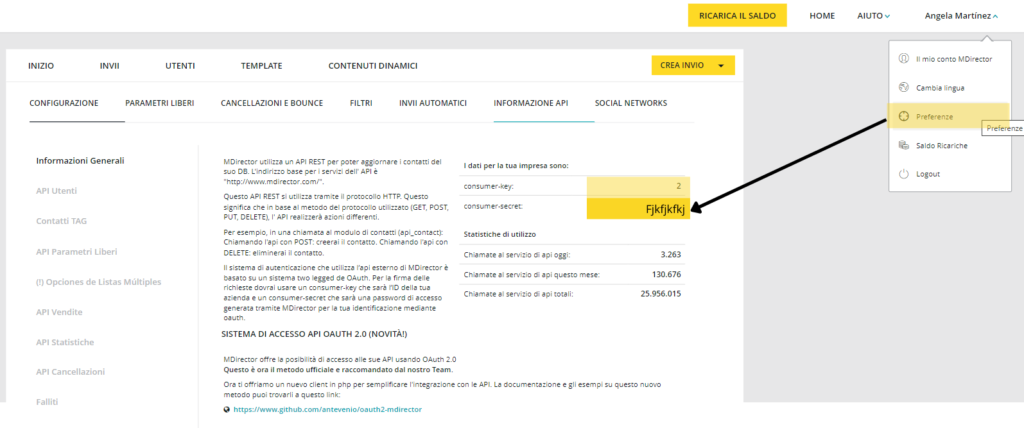The width and height of the screenshot is (1024, 428).
Task: Go to HOME in the top bar
Action: click(822, 16)
